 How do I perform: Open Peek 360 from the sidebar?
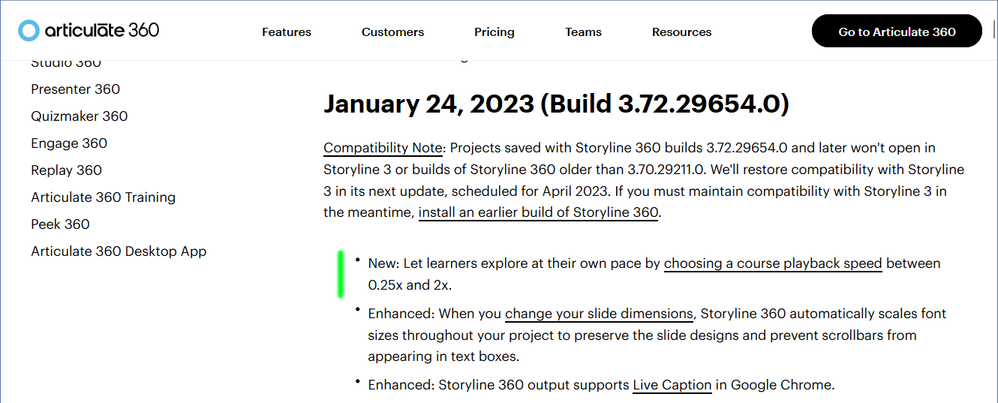coord(60,224)
